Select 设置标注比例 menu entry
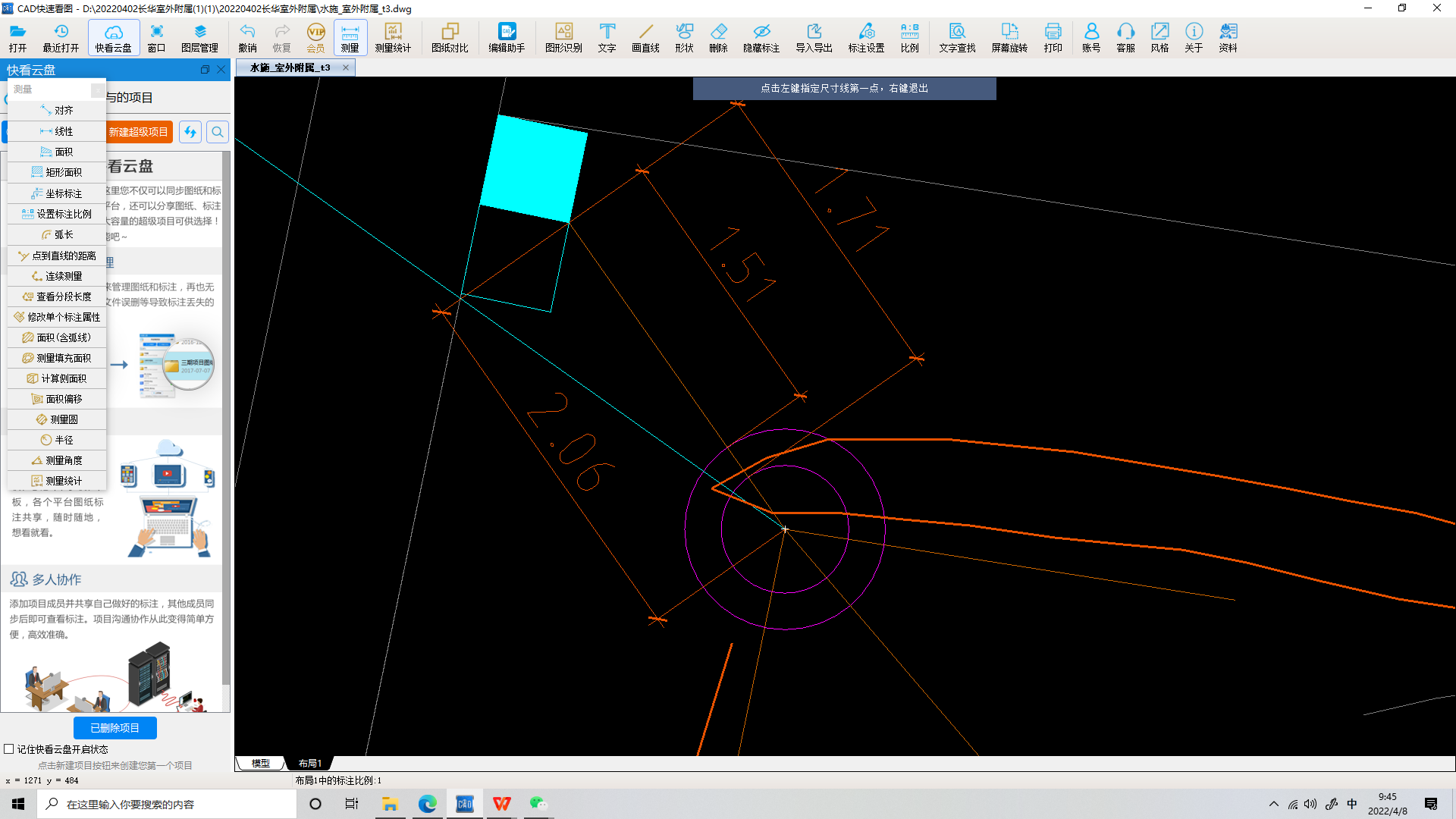 pos(57,214)
